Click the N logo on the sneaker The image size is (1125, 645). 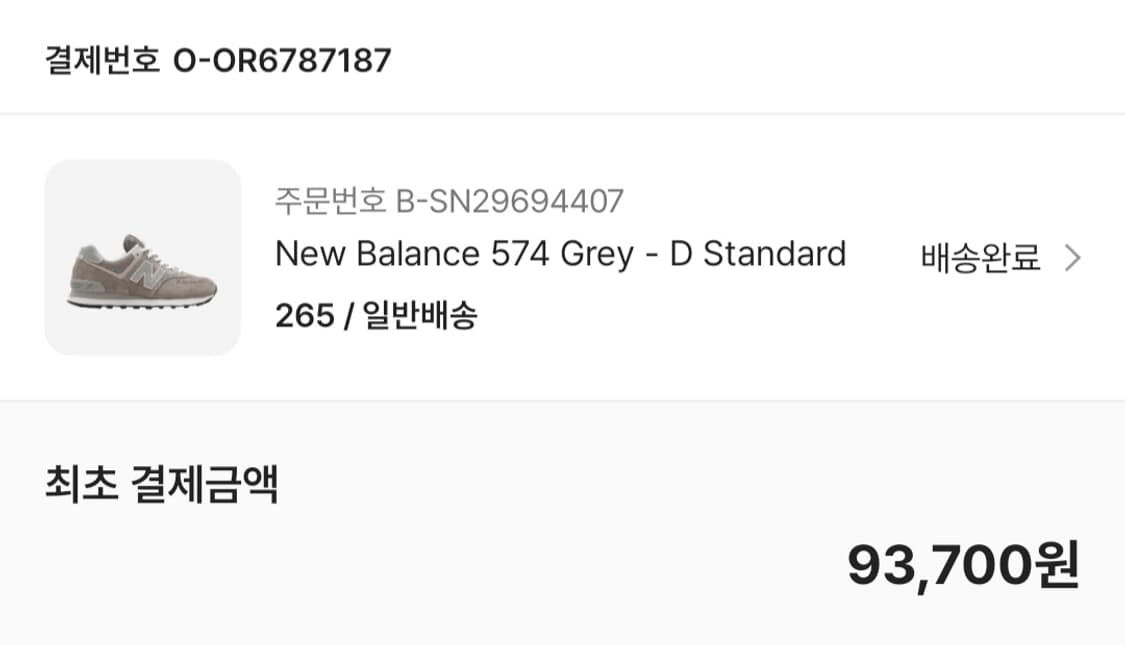(148, 277)
